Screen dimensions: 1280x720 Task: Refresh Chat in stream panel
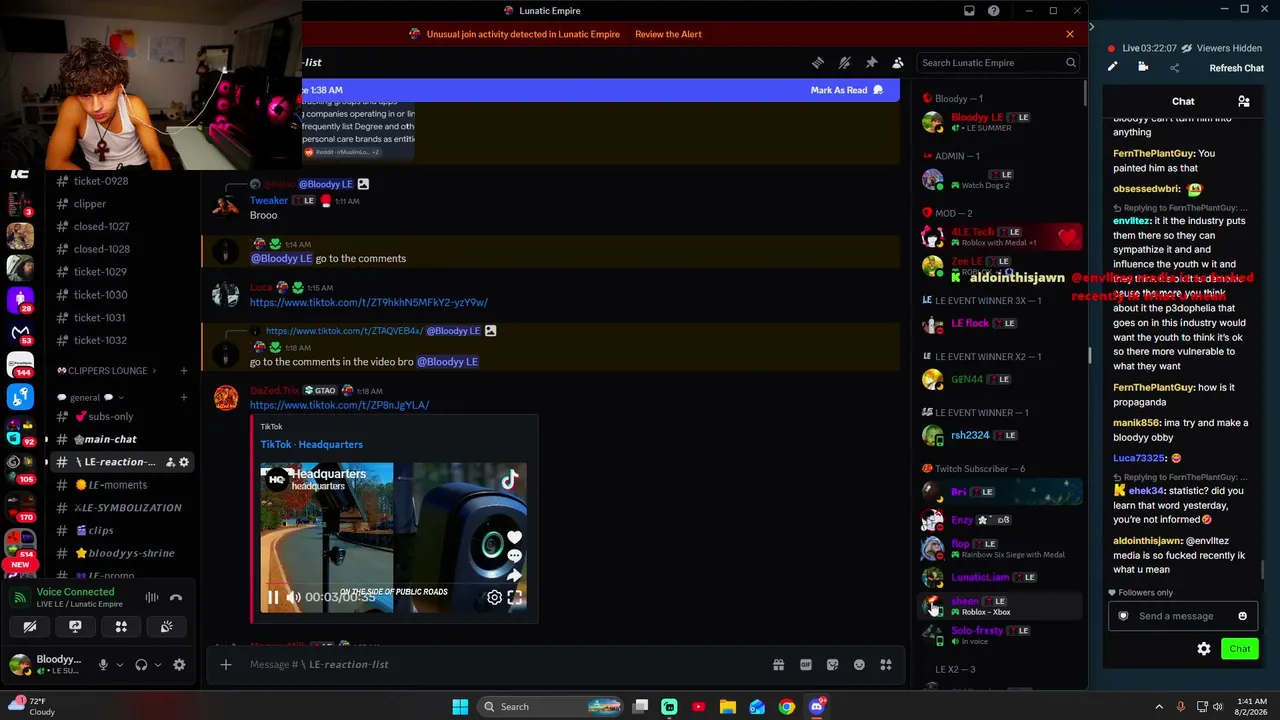(x=1237, y=68)
